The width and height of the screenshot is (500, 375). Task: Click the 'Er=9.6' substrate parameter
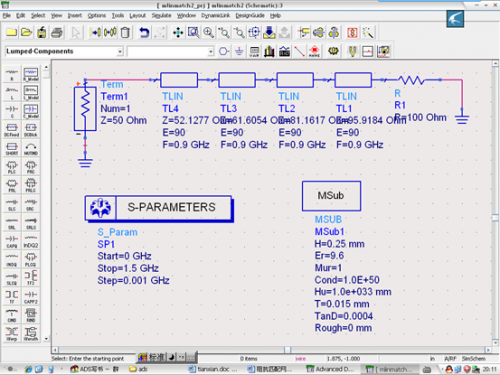329,256
